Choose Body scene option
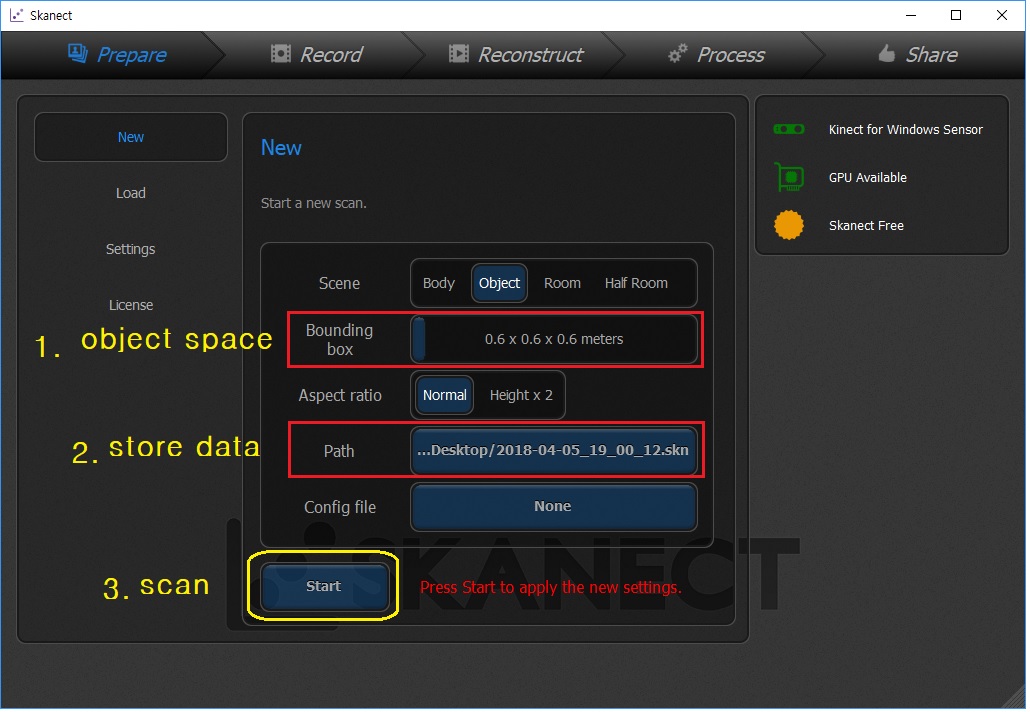 439,283
